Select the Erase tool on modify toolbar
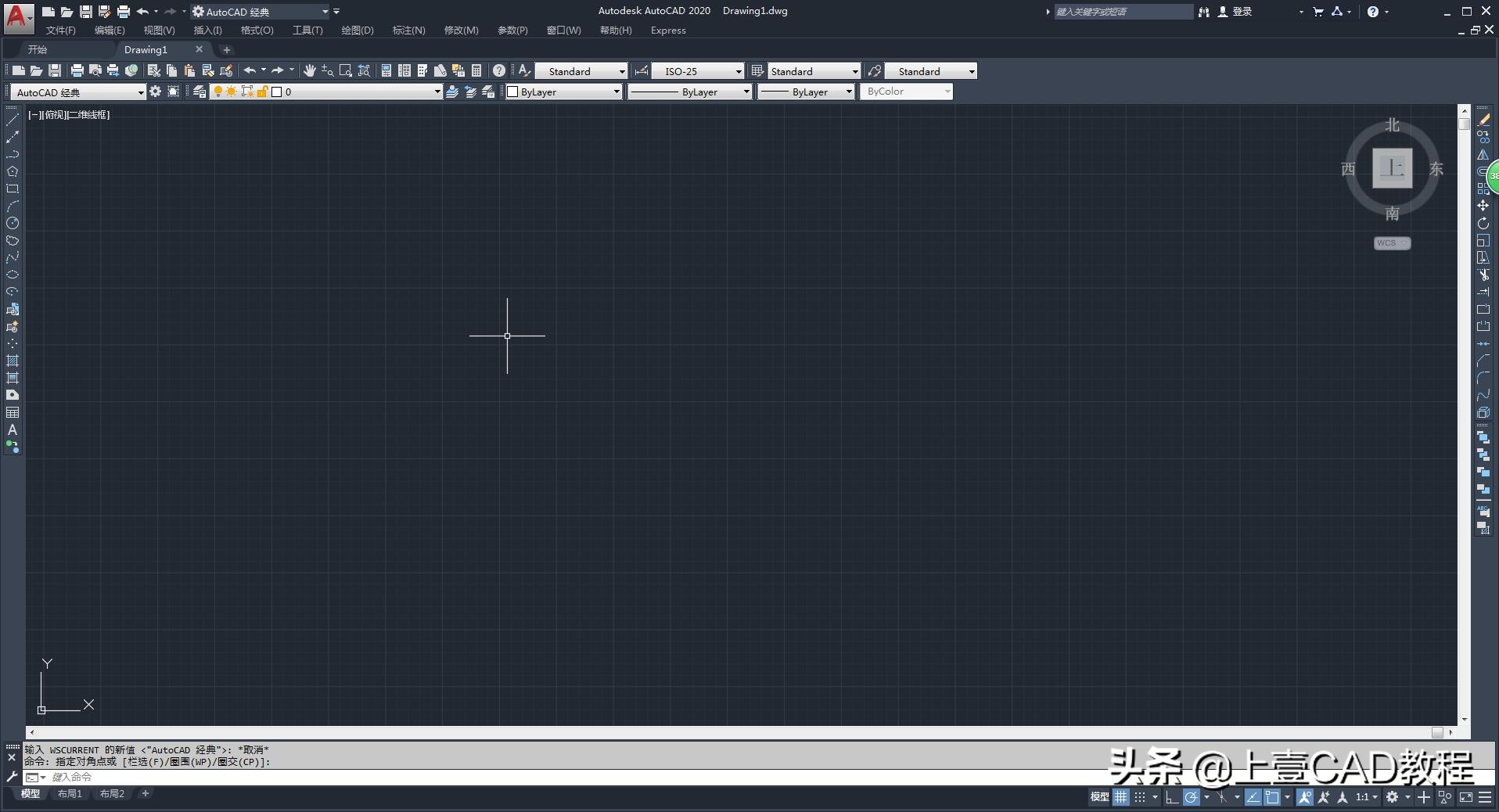1499x812 pixels. 1483,120
